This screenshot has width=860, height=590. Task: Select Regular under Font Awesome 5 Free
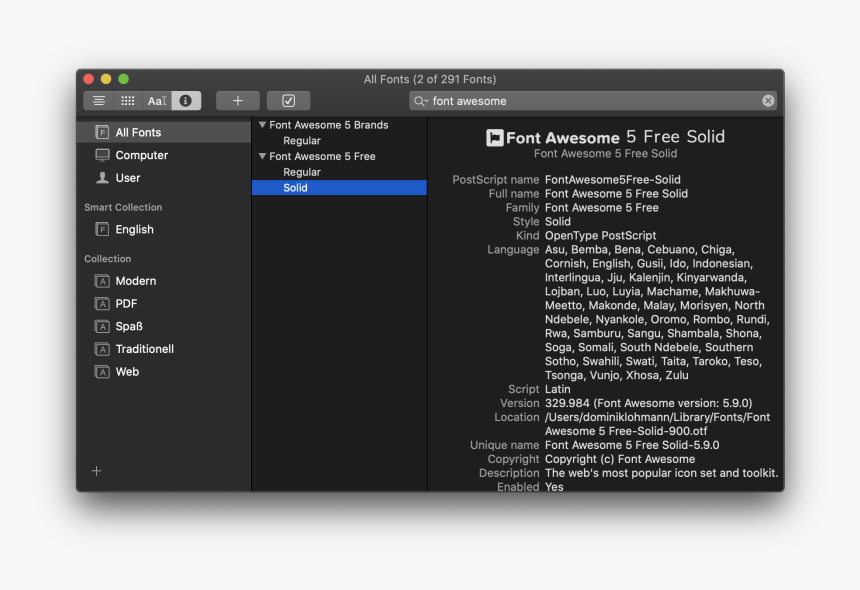tap(339, 172)
